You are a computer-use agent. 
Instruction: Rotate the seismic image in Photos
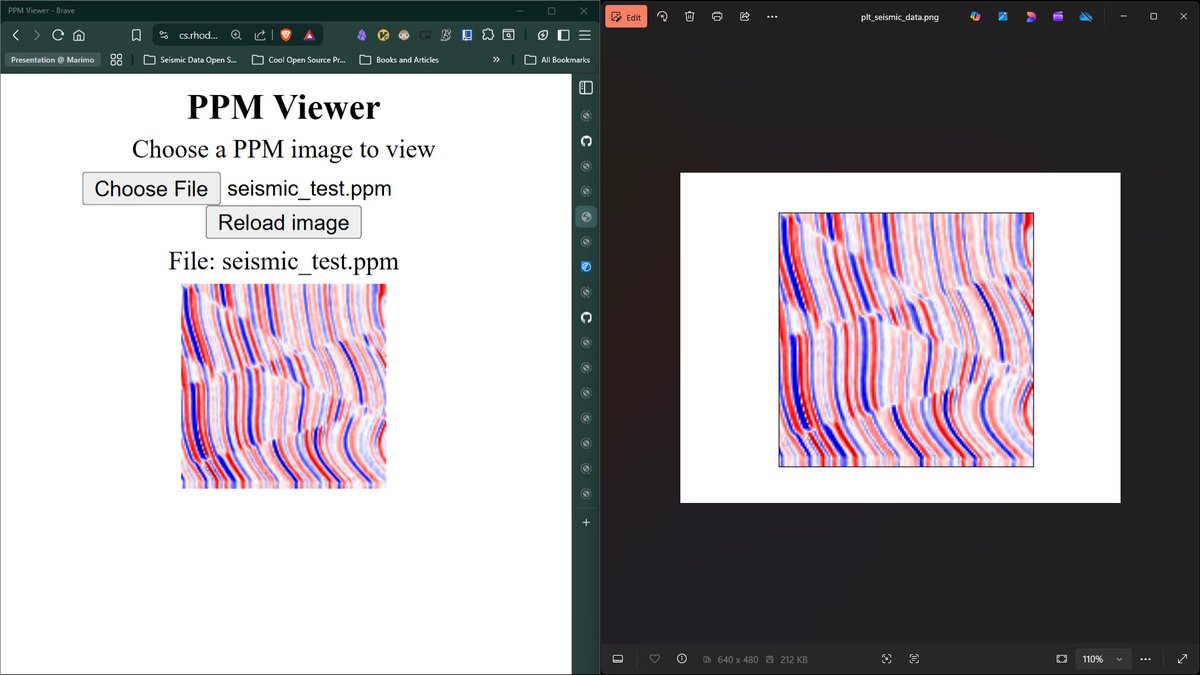660,16
